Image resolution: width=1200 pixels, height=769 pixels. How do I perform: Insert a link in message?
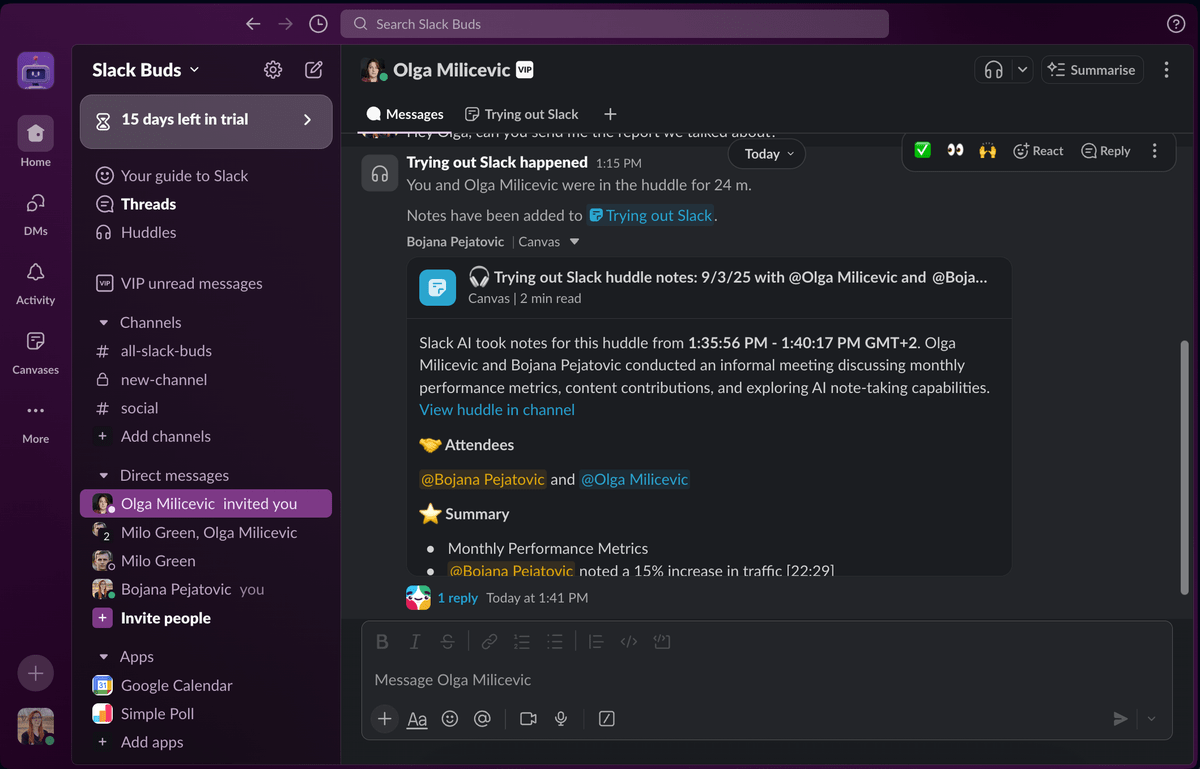(x=489, y=642)
